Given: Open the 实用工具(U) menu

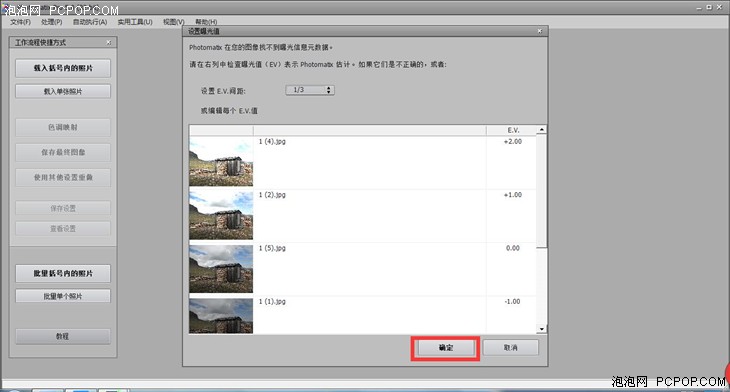Looking at the screenshot, I should pyautogui.click(x=135, y=22).
